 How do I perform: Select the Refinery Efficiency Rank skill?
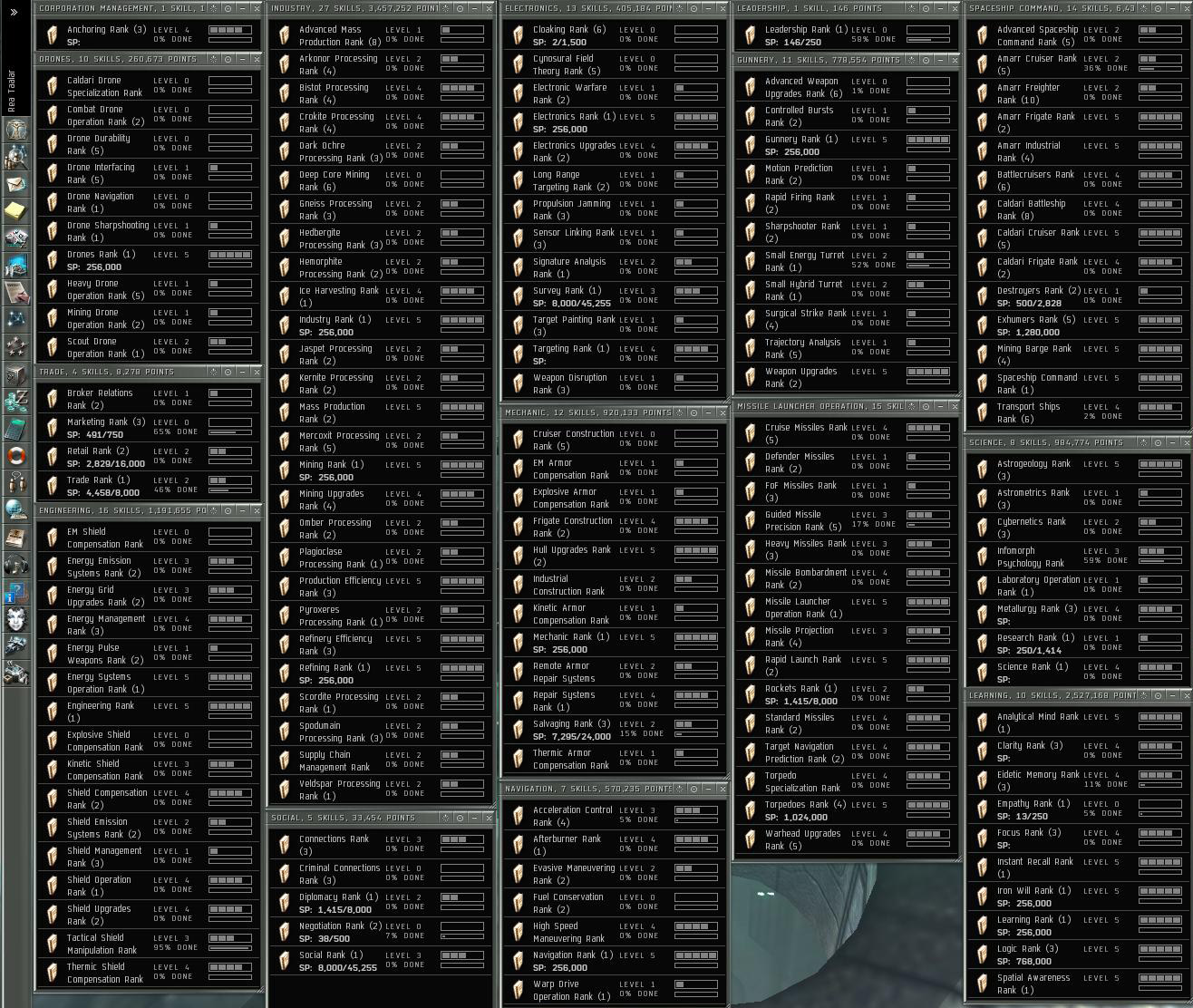[x=383, y=645]
